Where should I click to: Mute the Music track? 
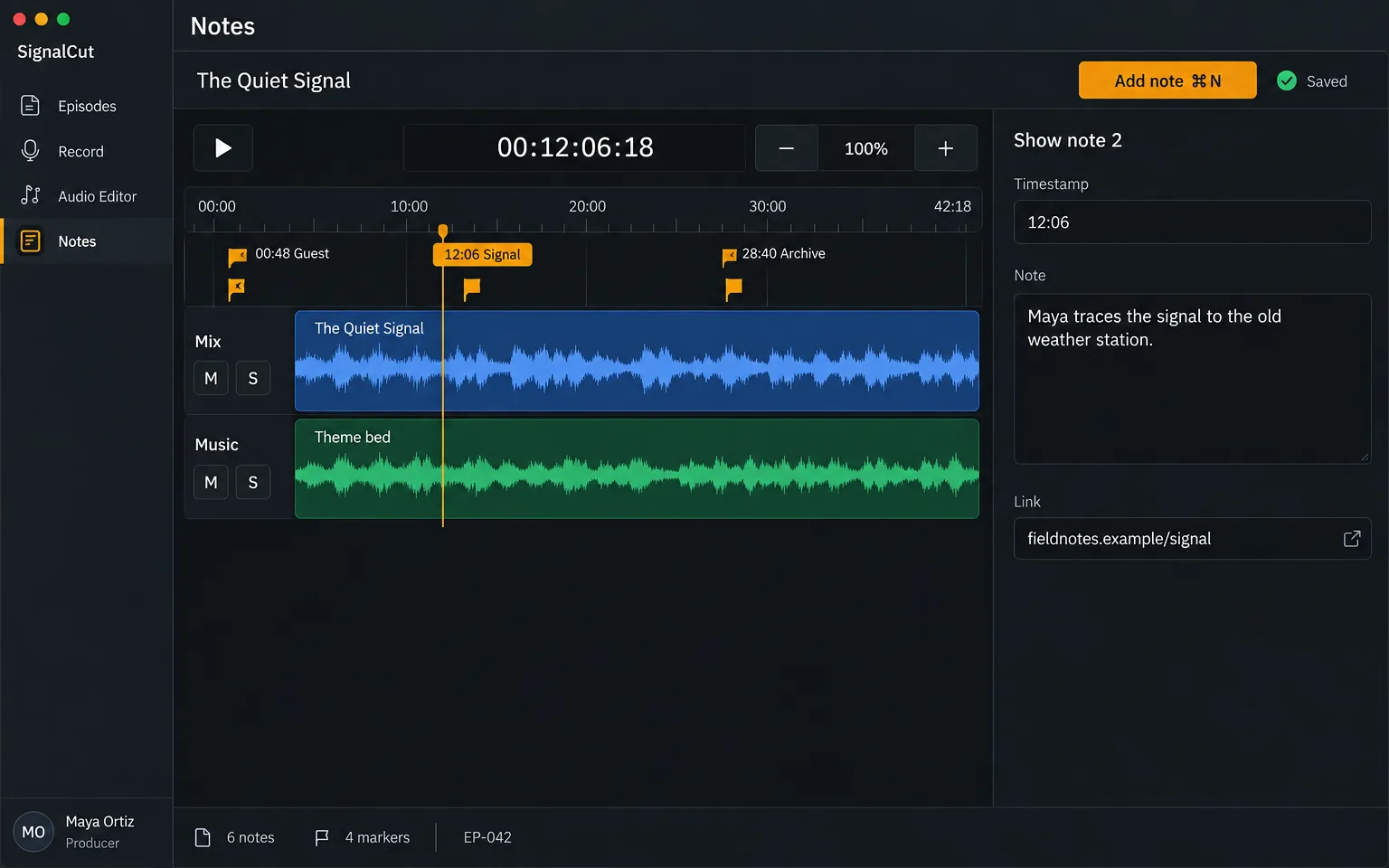pos(211,483)
